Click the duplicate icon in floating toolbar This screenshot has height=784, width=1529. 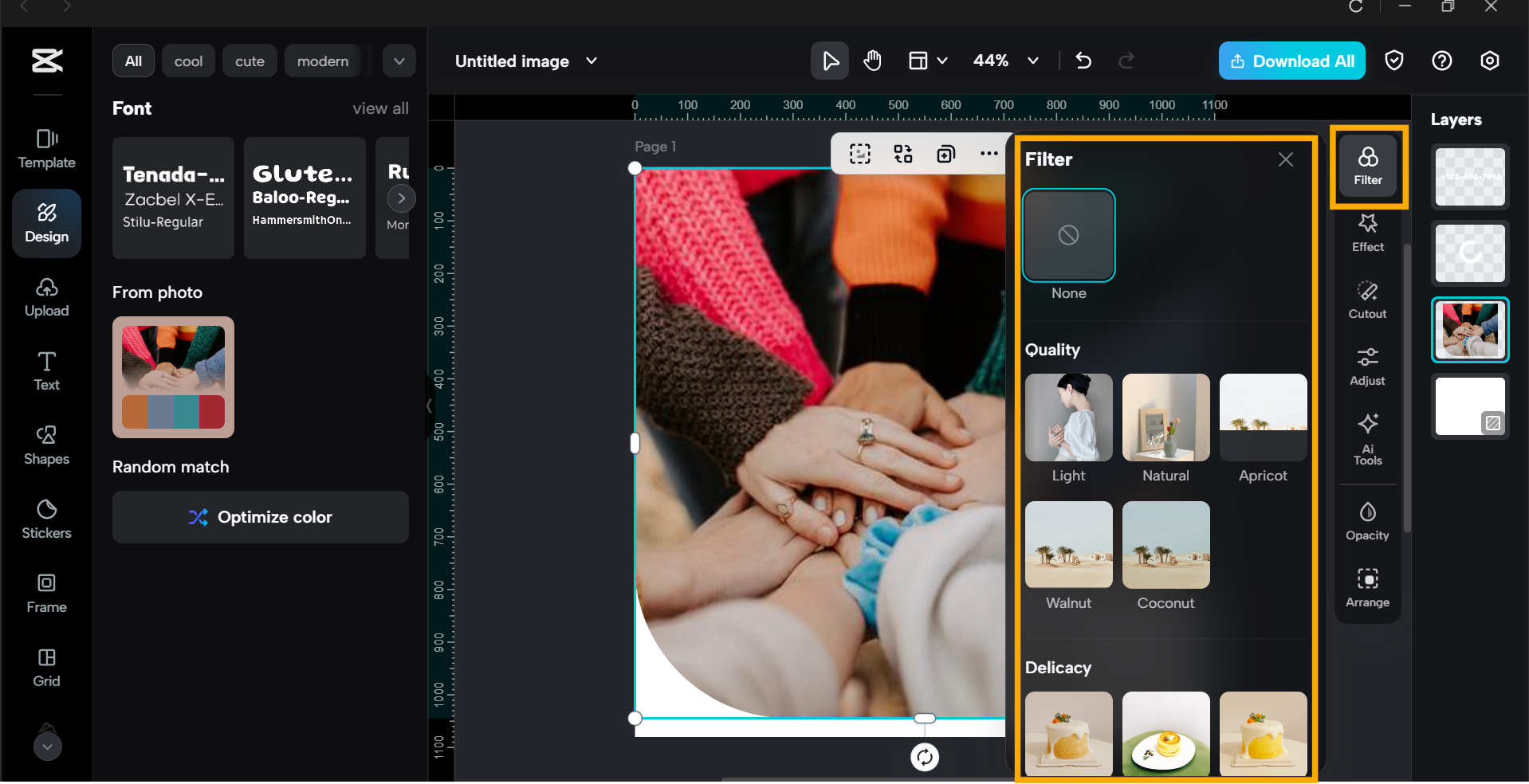click(x=946, y=154)
